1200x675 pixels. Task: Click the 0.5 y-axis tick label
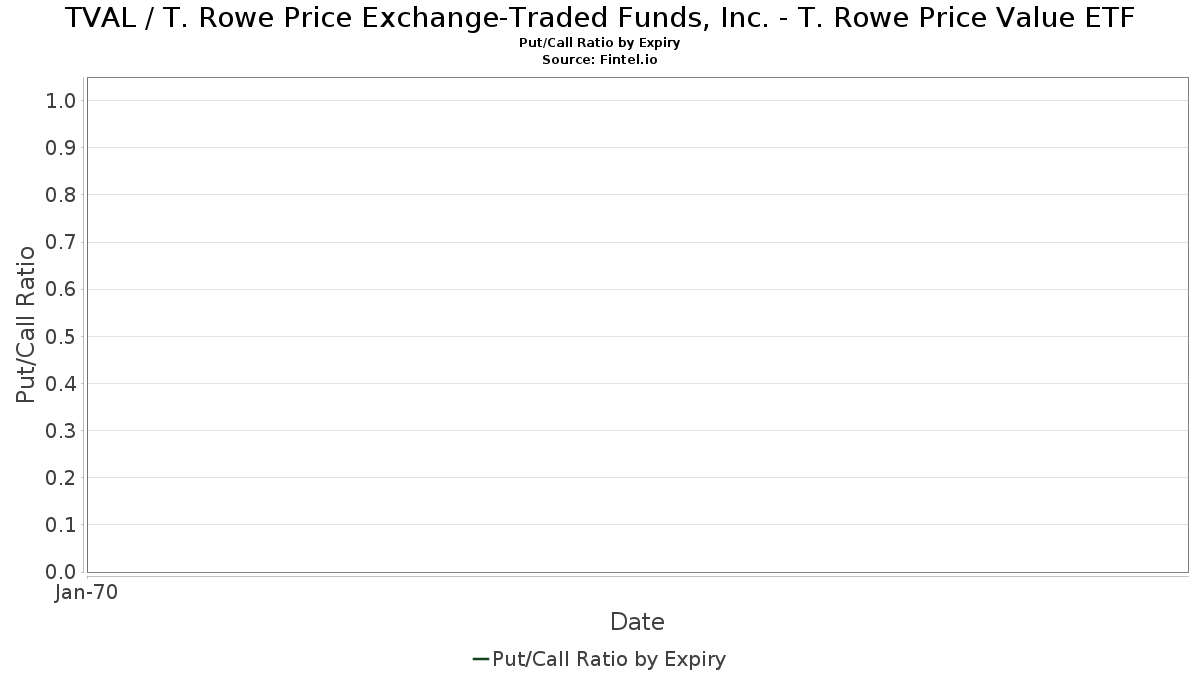click(61, 336)
